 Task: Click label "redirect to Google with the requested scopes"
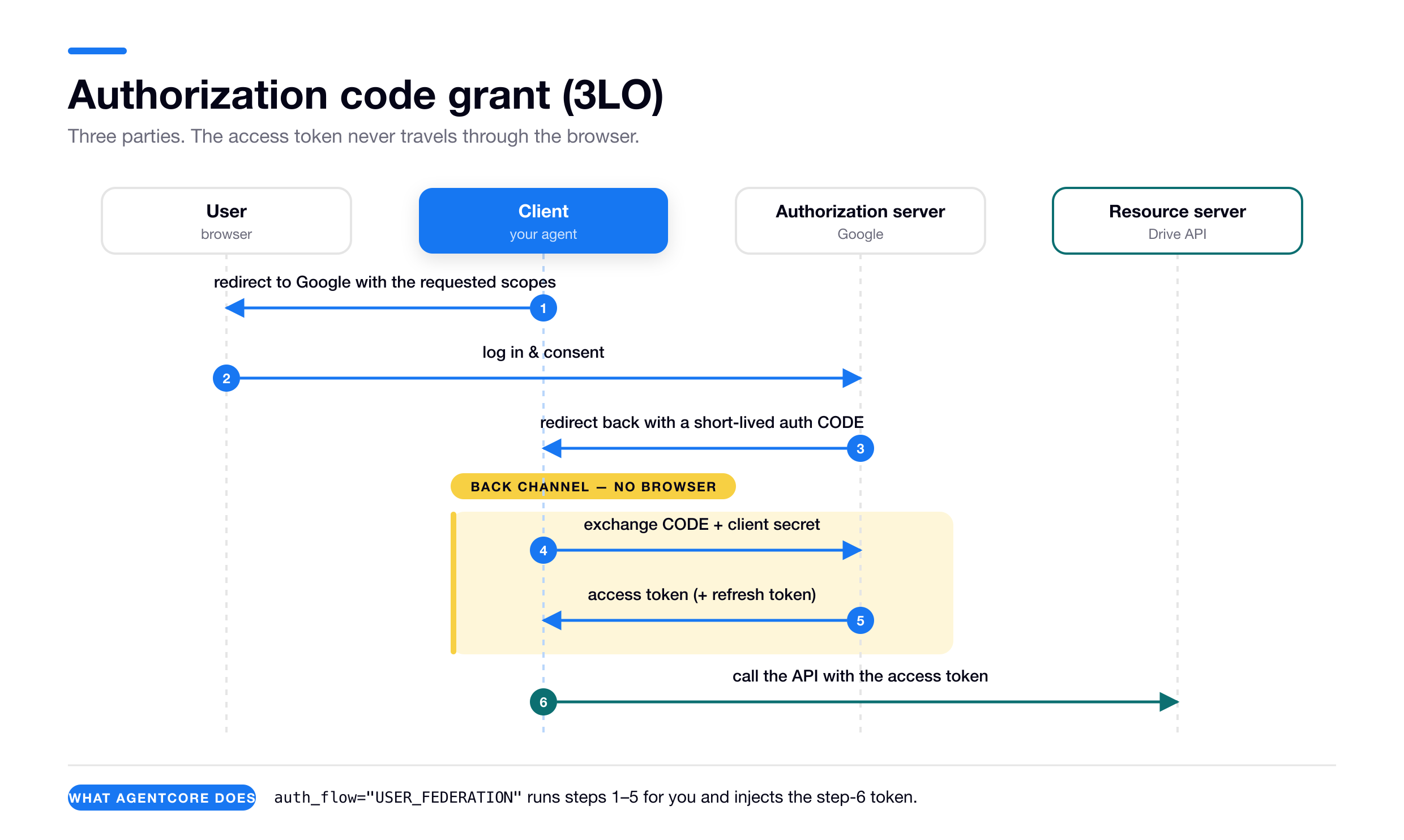[x=385, y=282]
